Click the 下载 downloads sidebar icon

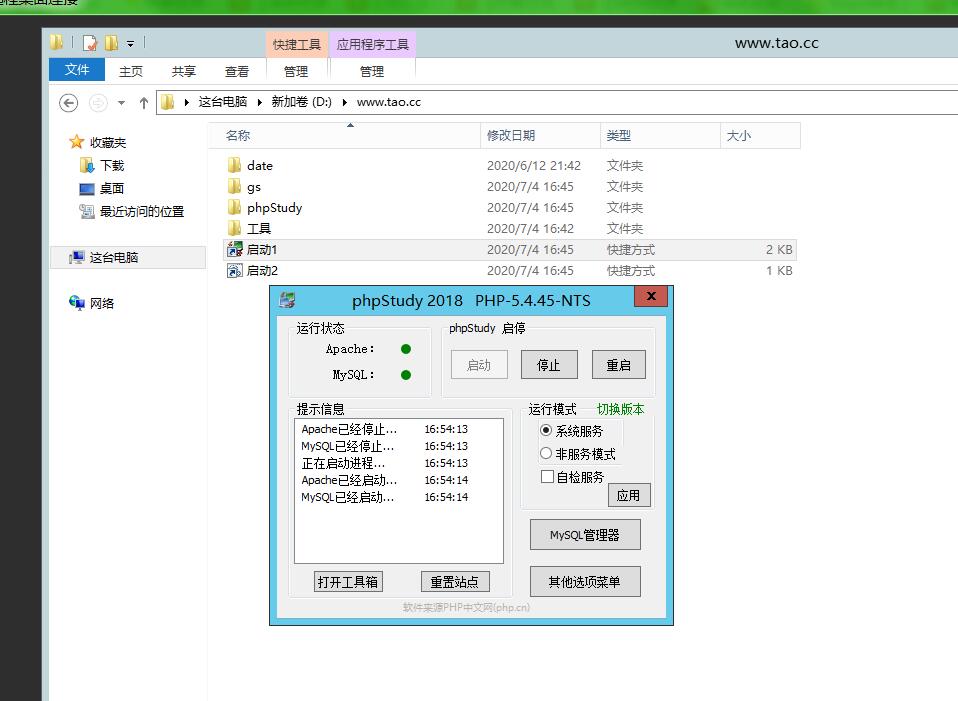click(x=87, y=166)
